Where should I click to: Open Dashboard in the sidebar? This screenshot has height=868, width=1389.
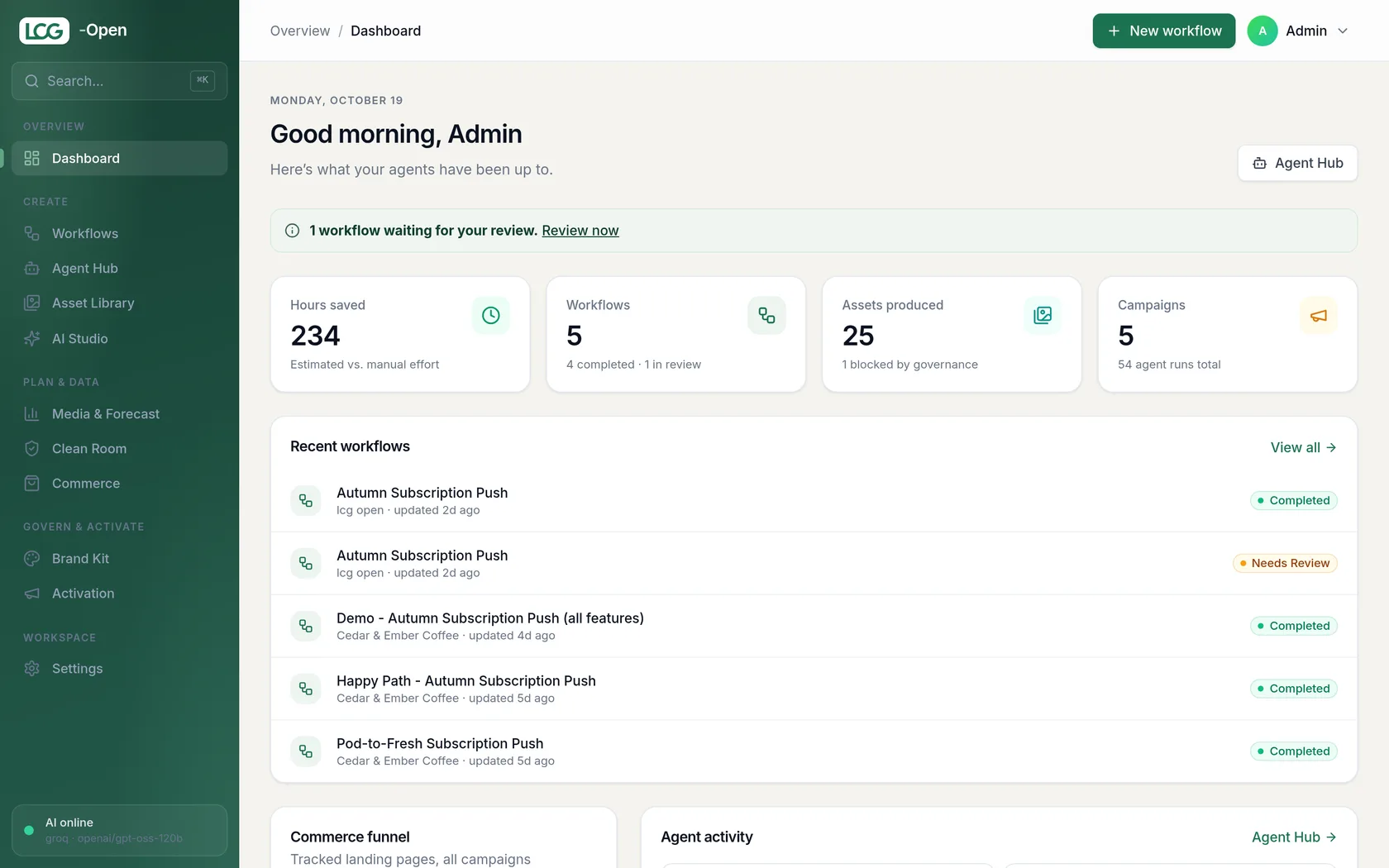119,158
